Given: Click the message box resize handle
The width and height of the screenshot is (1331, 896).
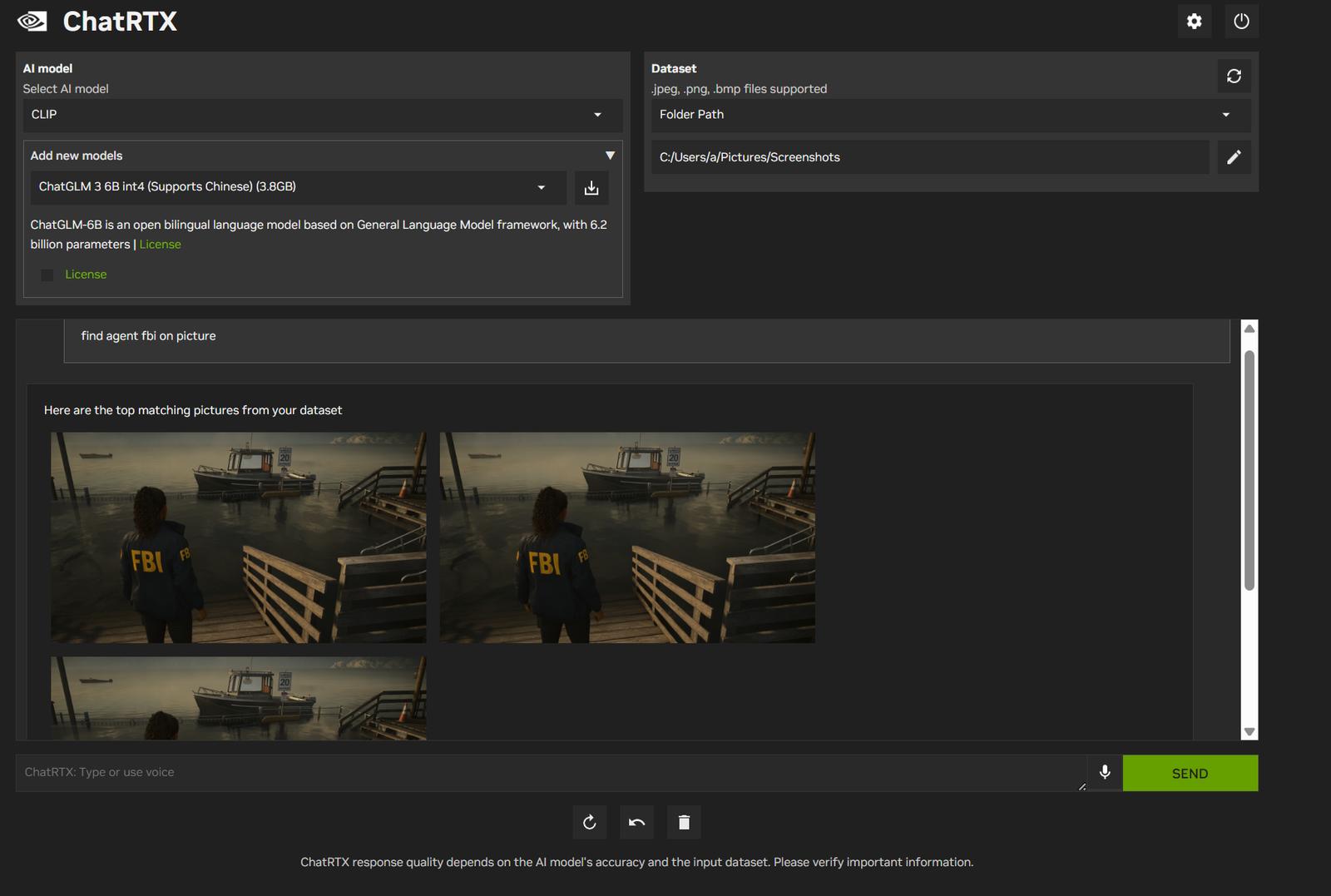Looking at the screenshot, I should [1081, 786].
